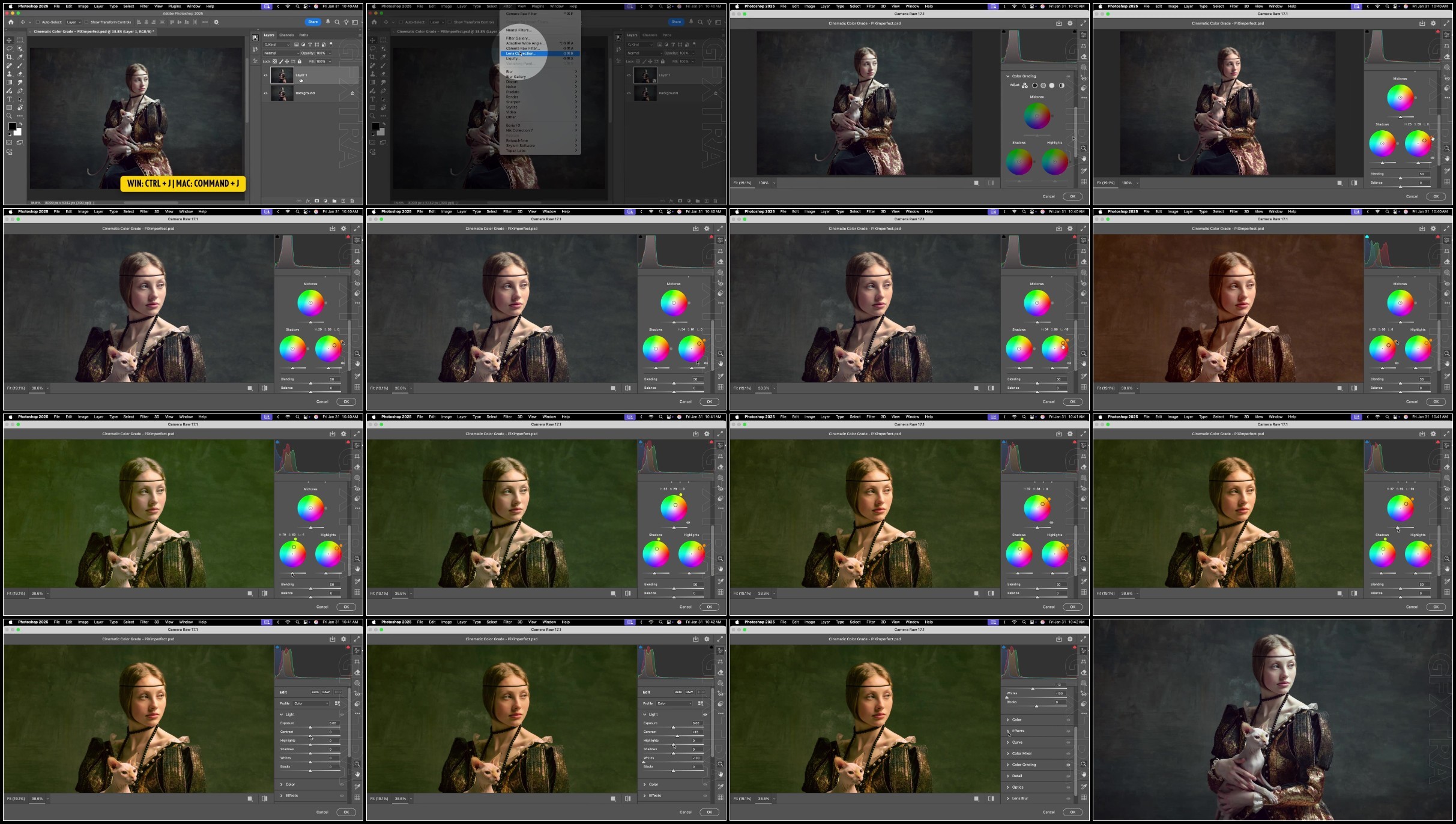Select Move tool in window with yellow shortcut caption
Screen dimensions: 1456x824
[9, 40]
